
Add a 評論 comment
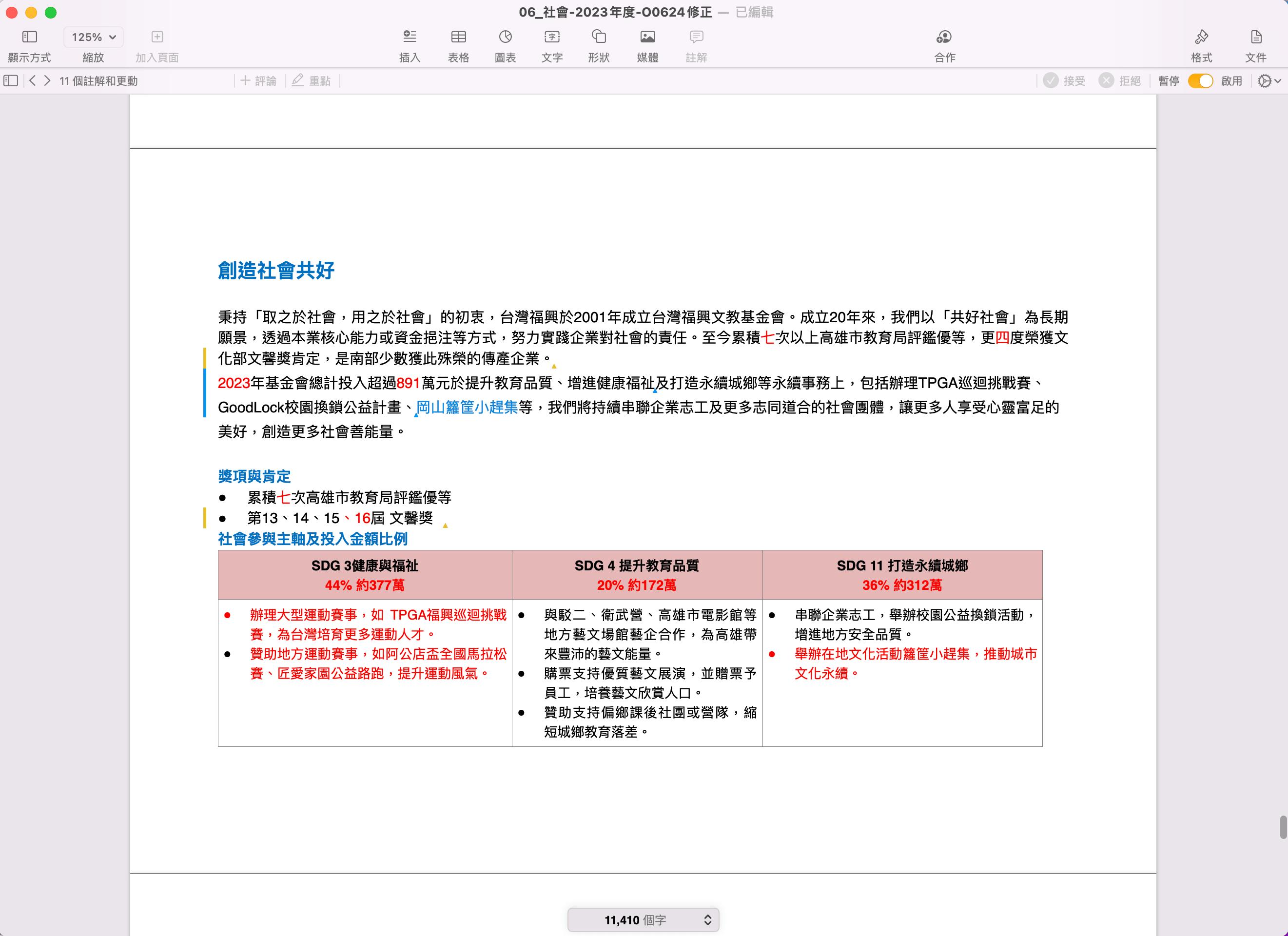(258, 80)
